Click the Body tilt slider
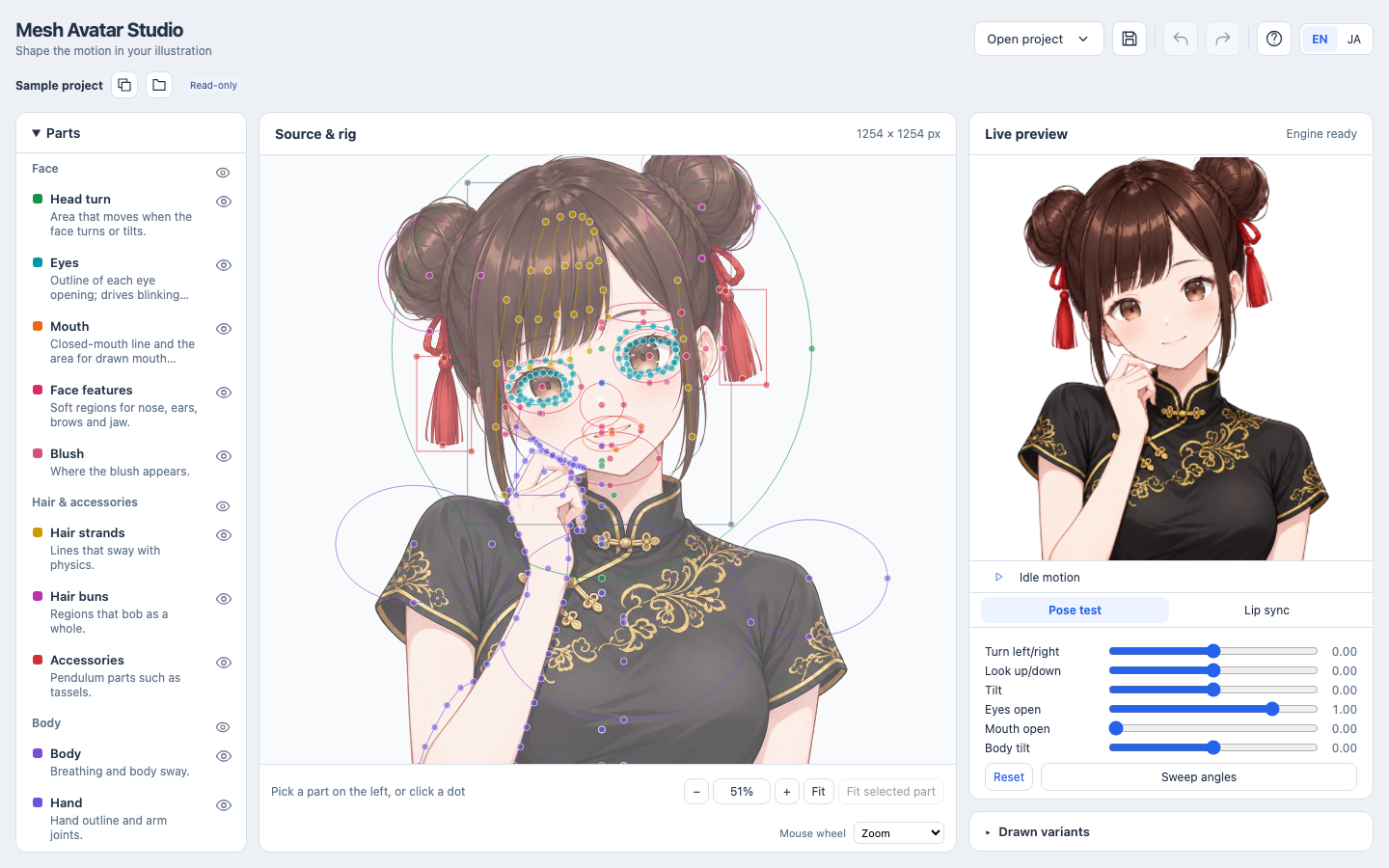 pos(1213,747)
